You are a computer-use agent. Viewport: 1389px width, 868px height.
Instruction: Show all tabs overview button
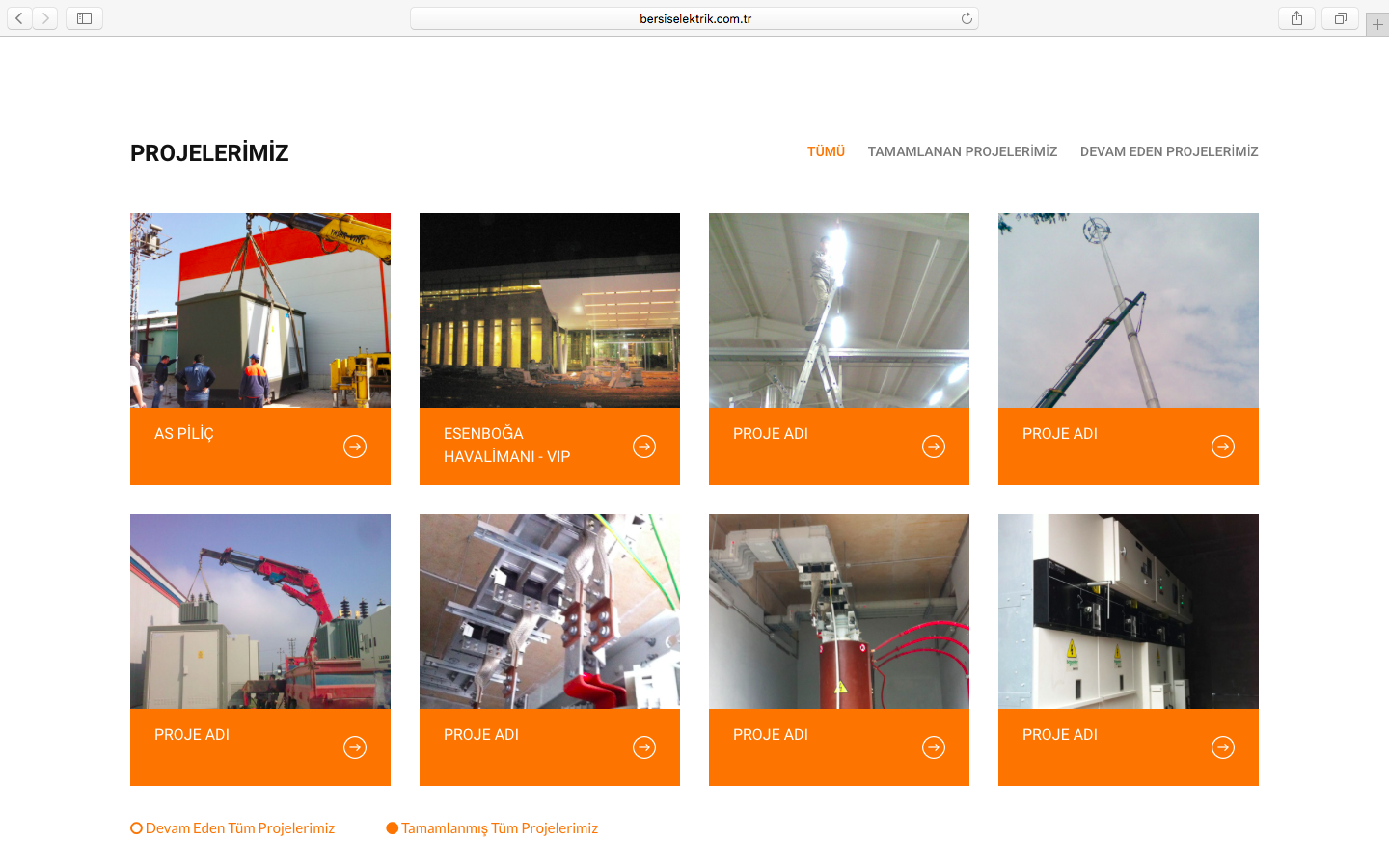(1340, 18)
